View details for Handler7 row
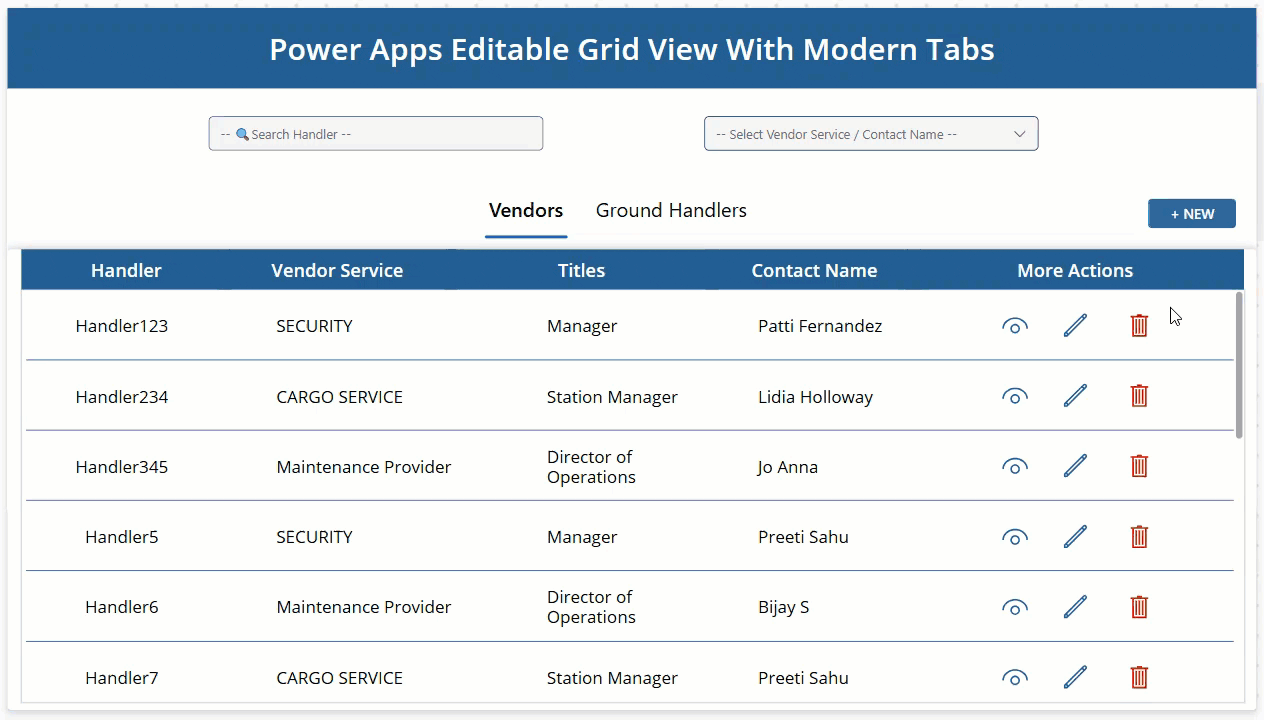 1015,678
